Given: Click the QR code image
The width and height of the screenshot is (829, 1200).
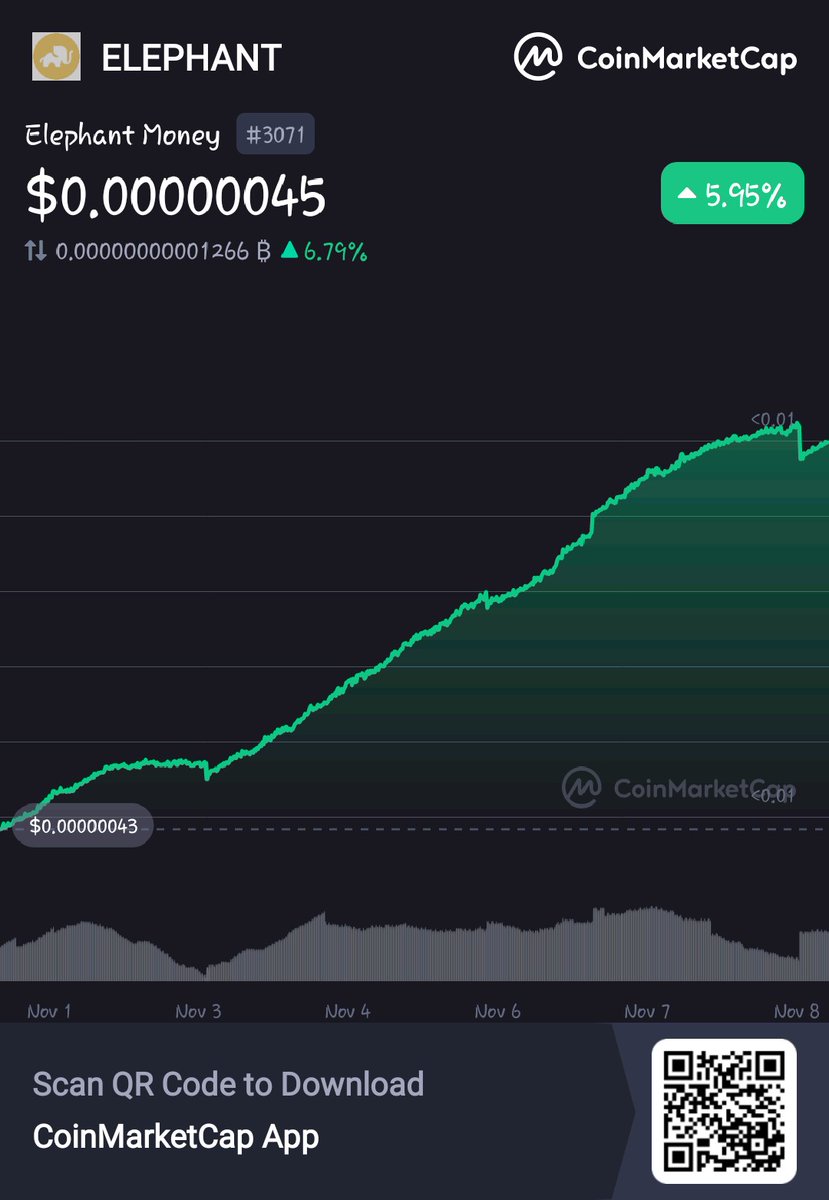Looking at the screenshot, I should coord(724,1111).
